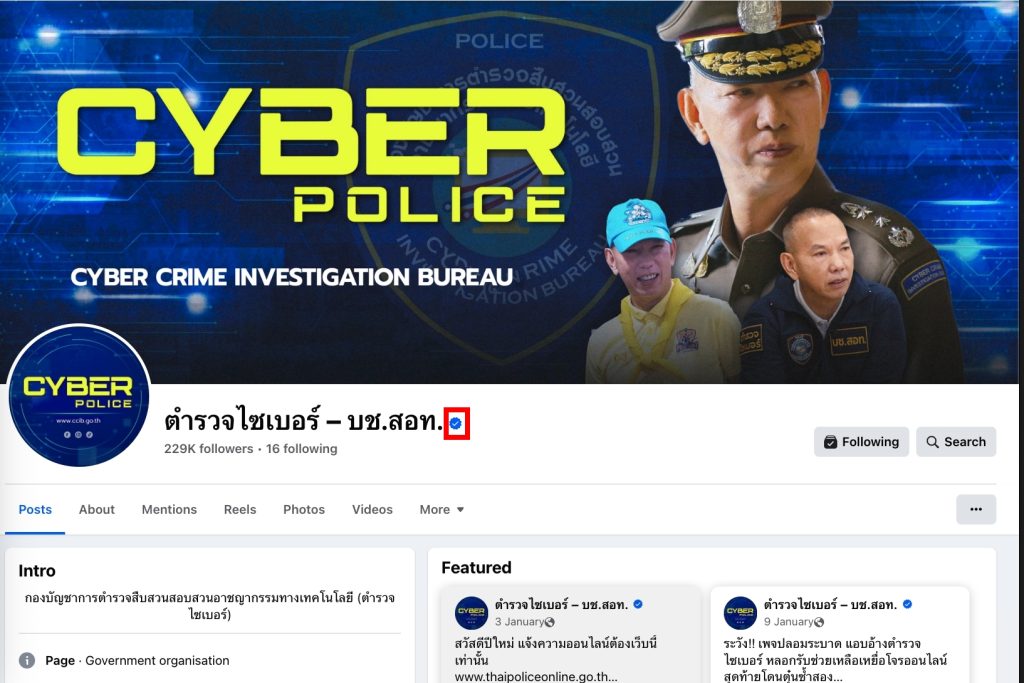The image size is (1024, 683).
Task: Go to the Videos tab
Action: click(x=372, y=509)
